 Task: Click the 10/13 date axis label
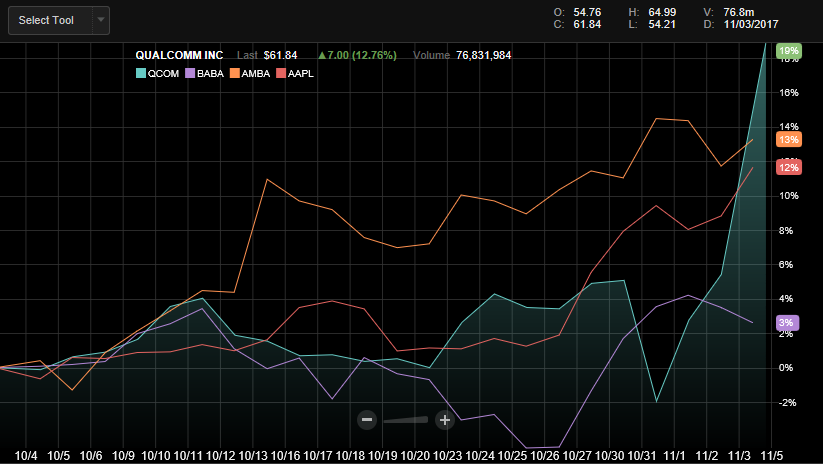pyautogui.click(x=253, y=456)
